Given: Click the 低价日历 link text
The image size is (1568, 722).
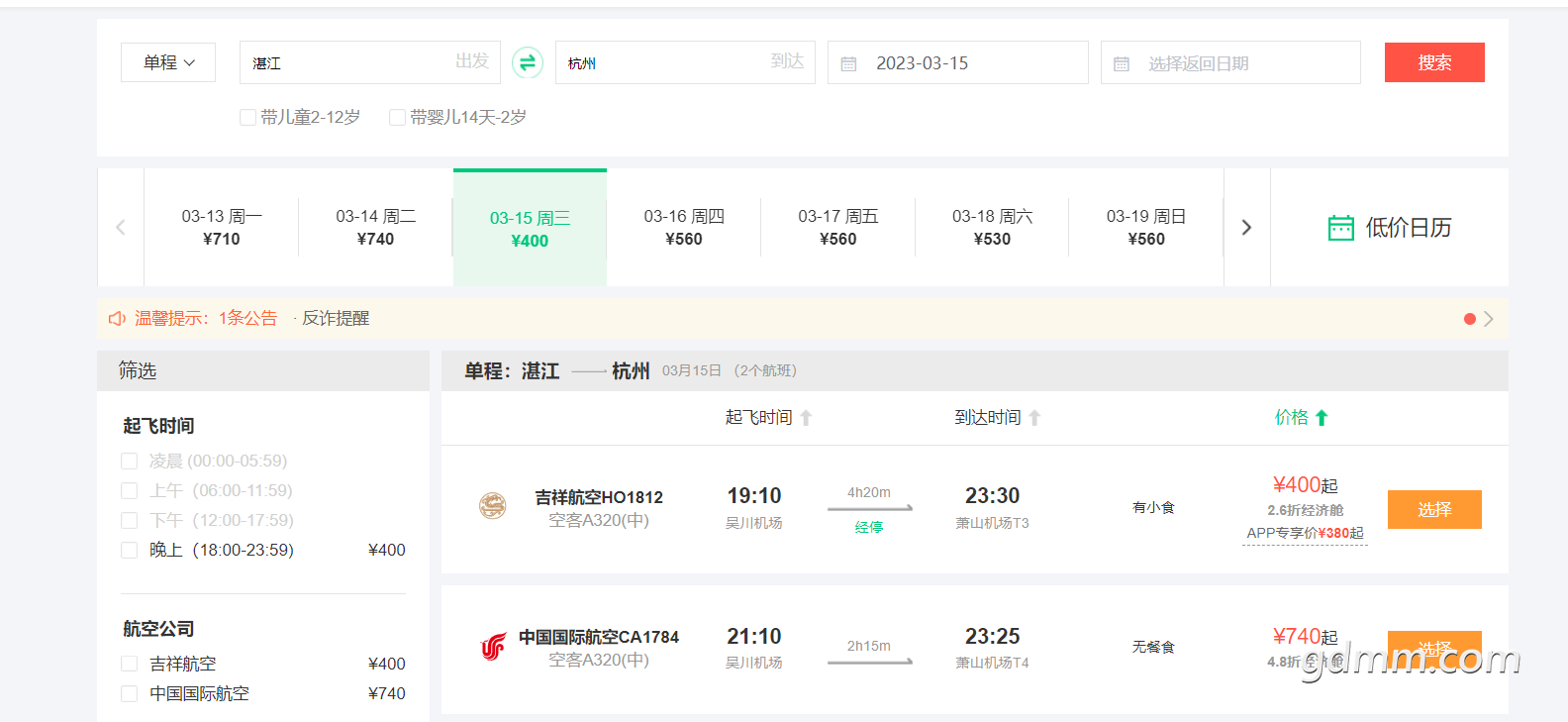Looking at the screenshot, I should (x=1409, y=228).
